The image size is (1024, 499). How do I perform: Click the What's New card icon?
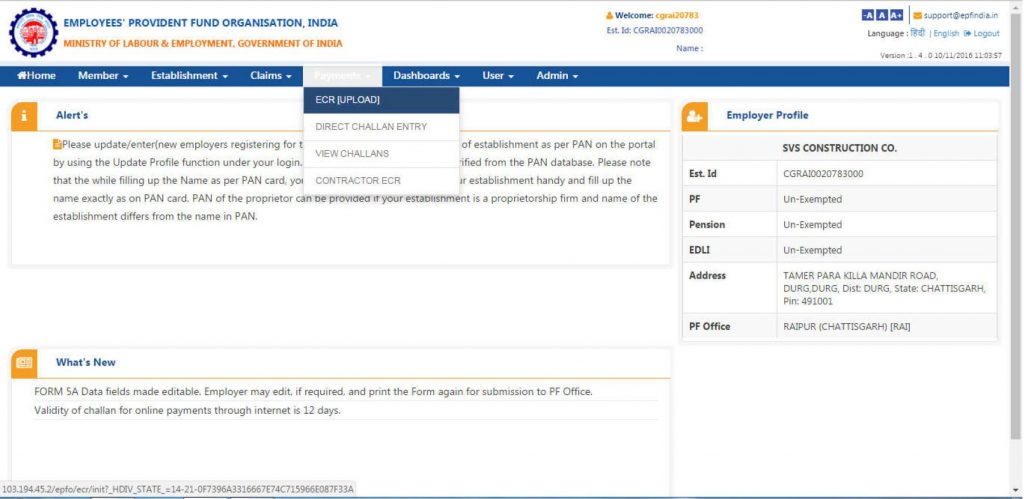(x=24, y=362)
